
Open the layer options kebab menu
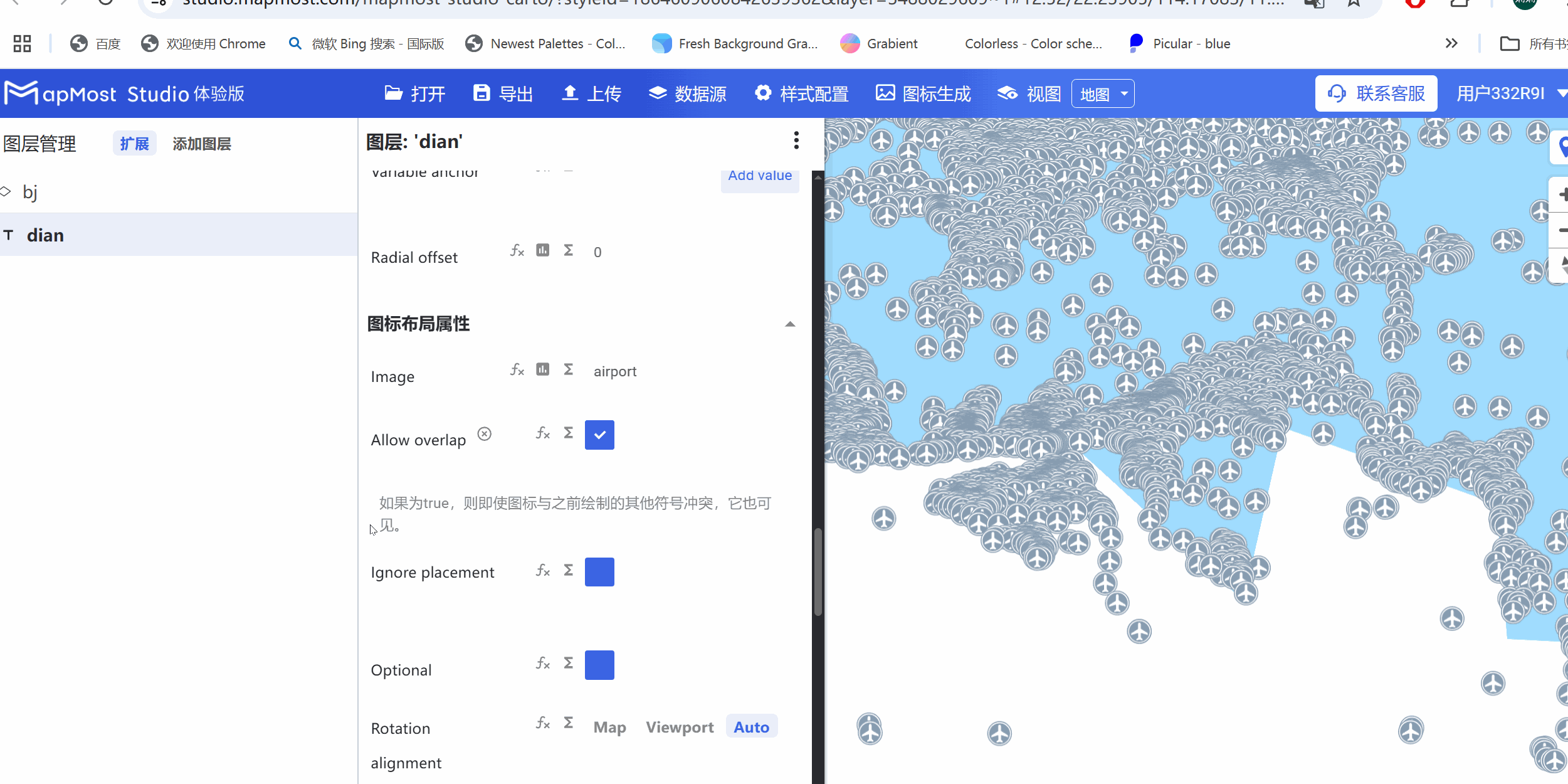coord(796,140)
